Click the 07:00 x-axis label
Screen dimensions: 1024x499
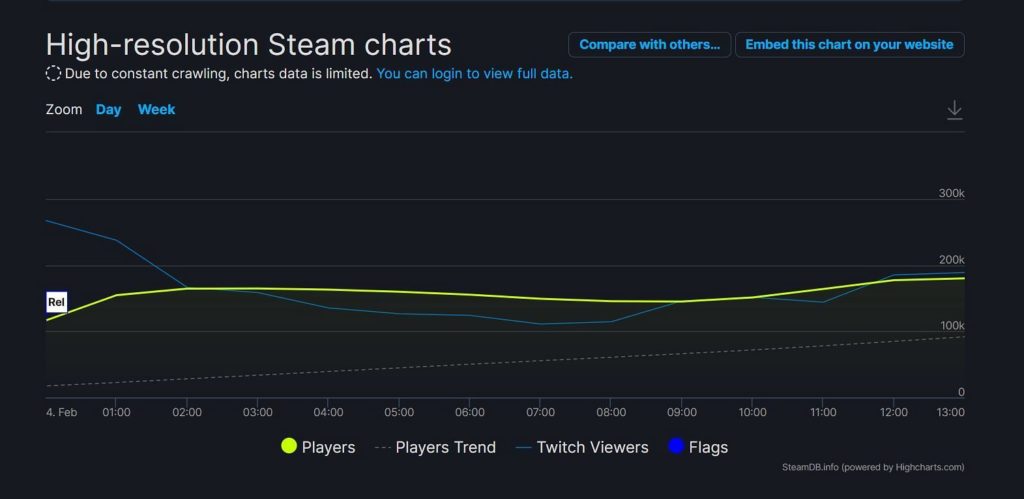[541, 413]
